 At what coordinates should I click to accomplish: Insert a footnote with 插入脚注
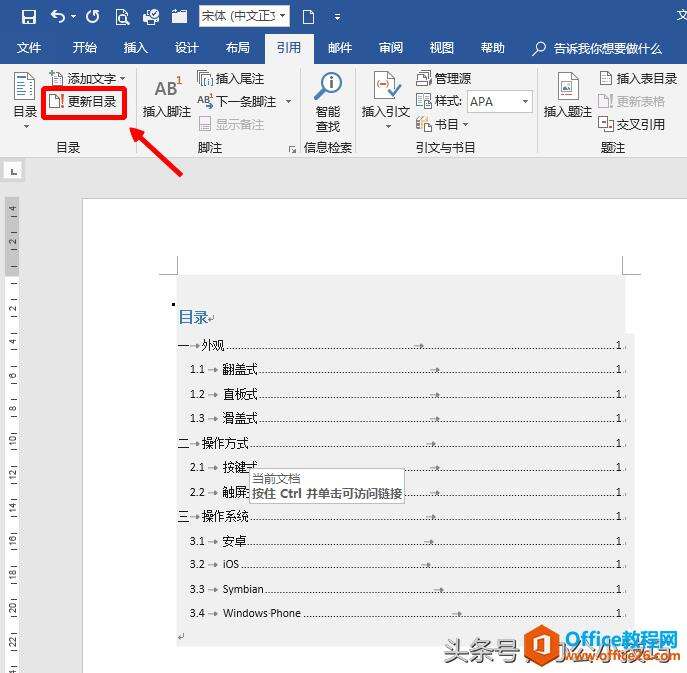coord(166,97)
